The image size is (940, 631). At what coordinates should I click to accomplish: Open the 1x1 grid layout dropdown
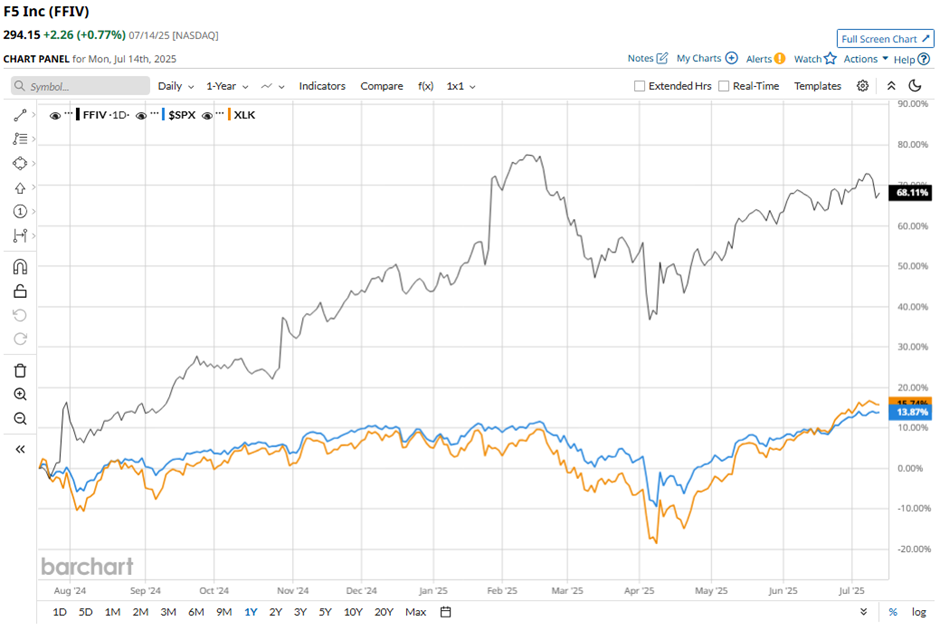coord(461,86)
